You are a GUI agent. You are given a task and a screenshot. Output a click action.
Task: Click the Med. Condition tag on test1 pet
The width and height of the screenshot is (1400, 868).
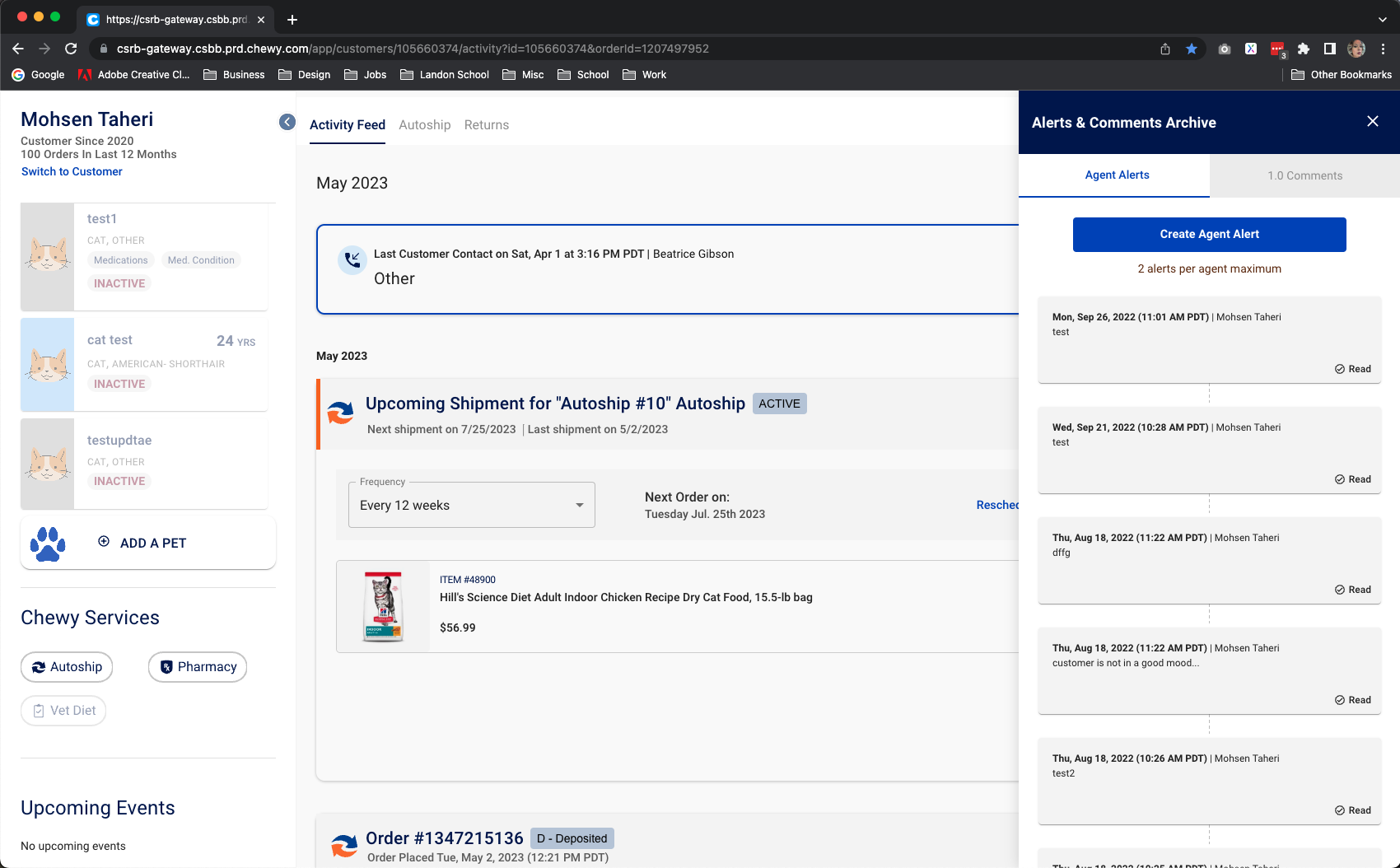[201, 260]
